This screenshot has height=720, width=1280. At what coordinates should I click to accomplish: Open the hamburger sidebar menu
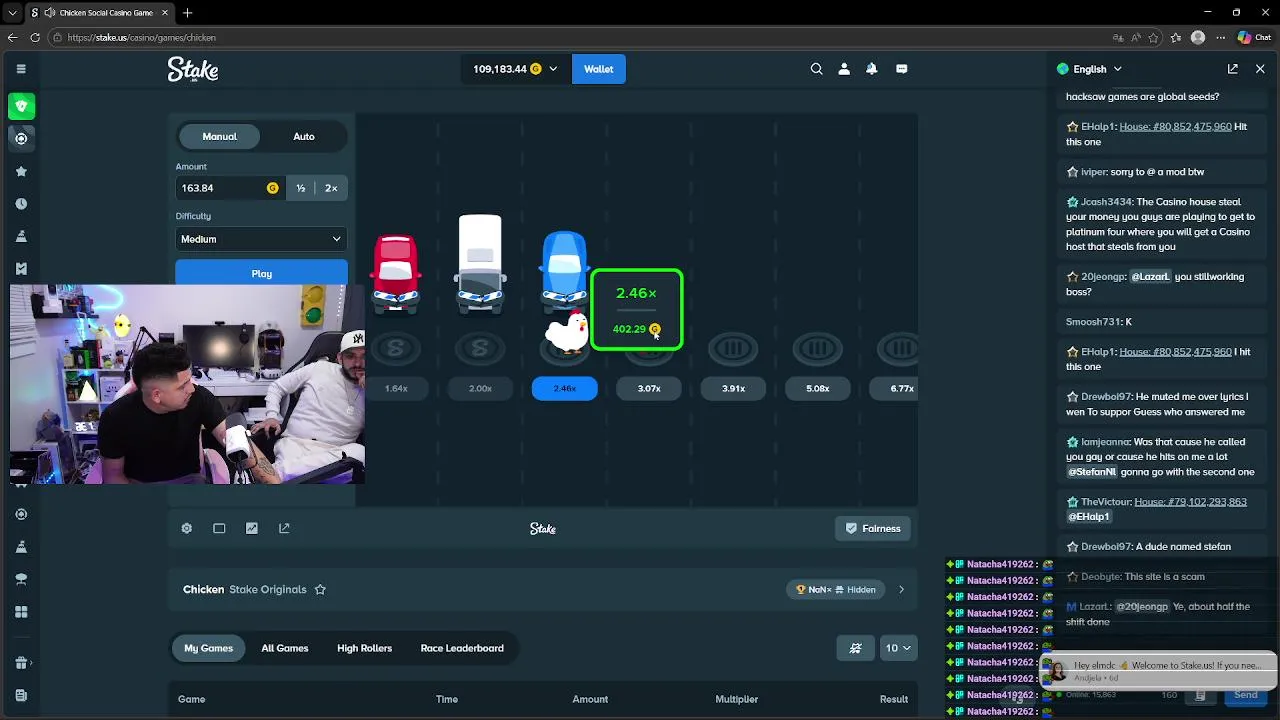coord(21,69)
